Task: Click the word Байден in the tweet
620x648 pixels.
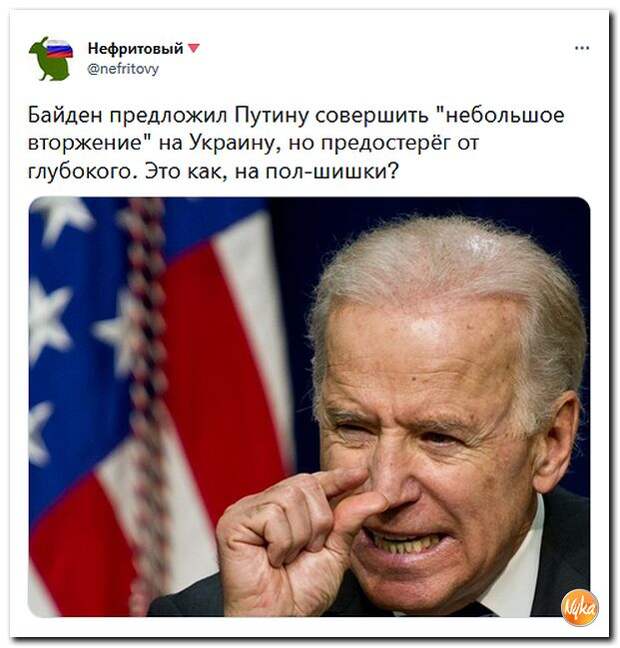Action: coord(65,116)
